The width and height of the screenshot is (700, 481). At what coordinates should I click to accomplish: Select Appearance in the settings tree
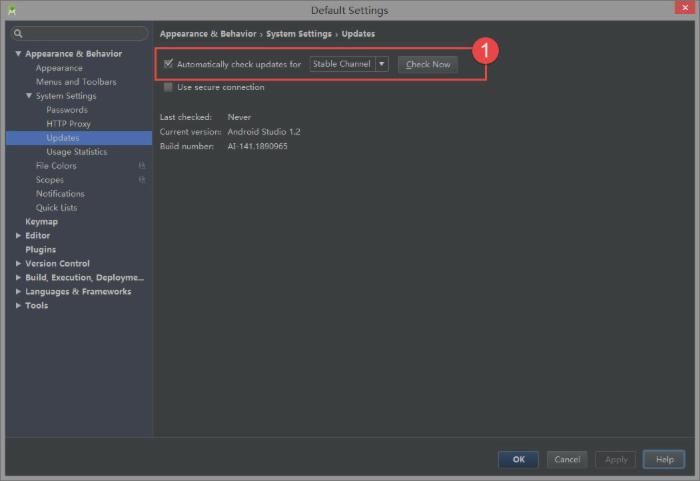click(59, 68)
